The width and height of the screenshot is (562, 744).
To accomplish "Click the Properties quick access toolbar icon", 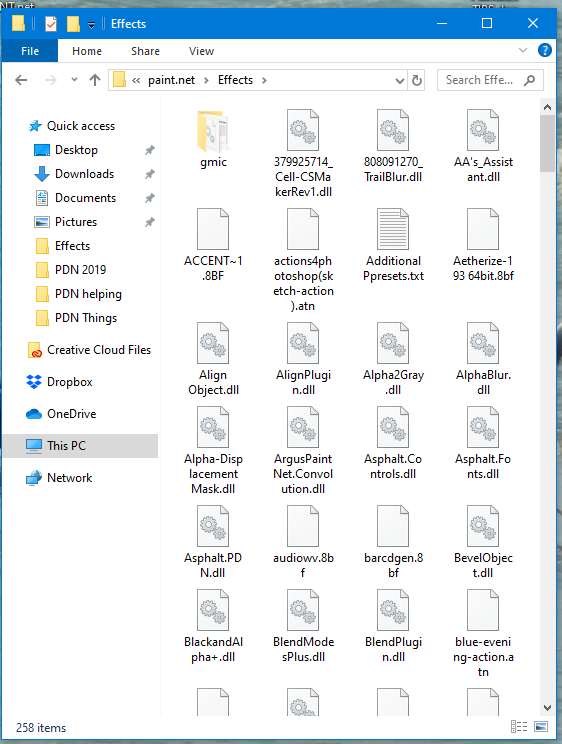I will pos(51,24).
